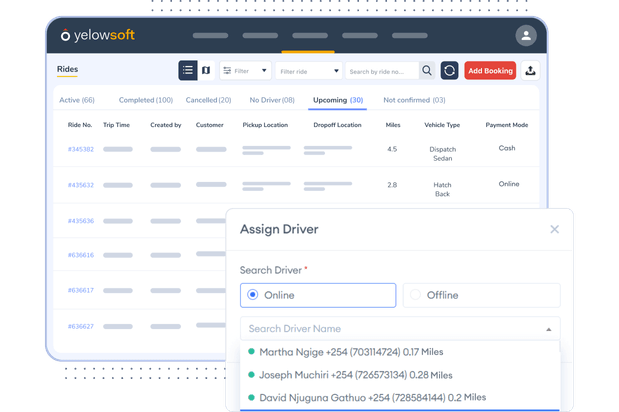Open ride #345382 link
Screen dimensions: 619x412
(81, 149)
